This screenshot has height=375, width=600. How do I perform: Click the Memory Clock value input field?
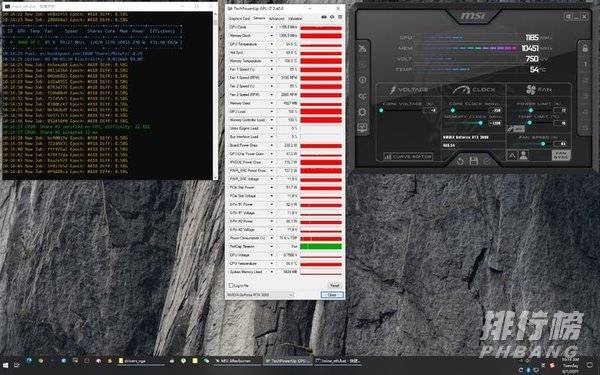[x=496, y=123]
